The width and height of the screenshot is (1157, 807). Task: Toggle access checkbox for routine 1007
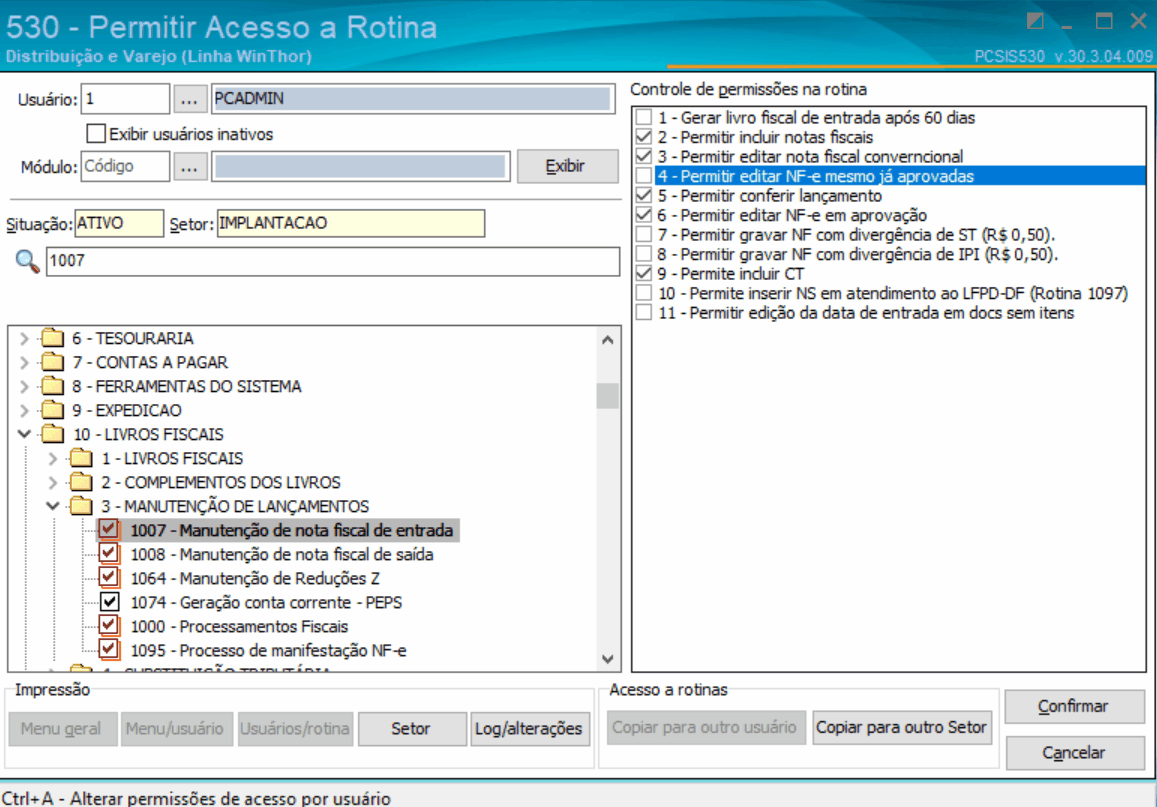click(x=108, y=530)
